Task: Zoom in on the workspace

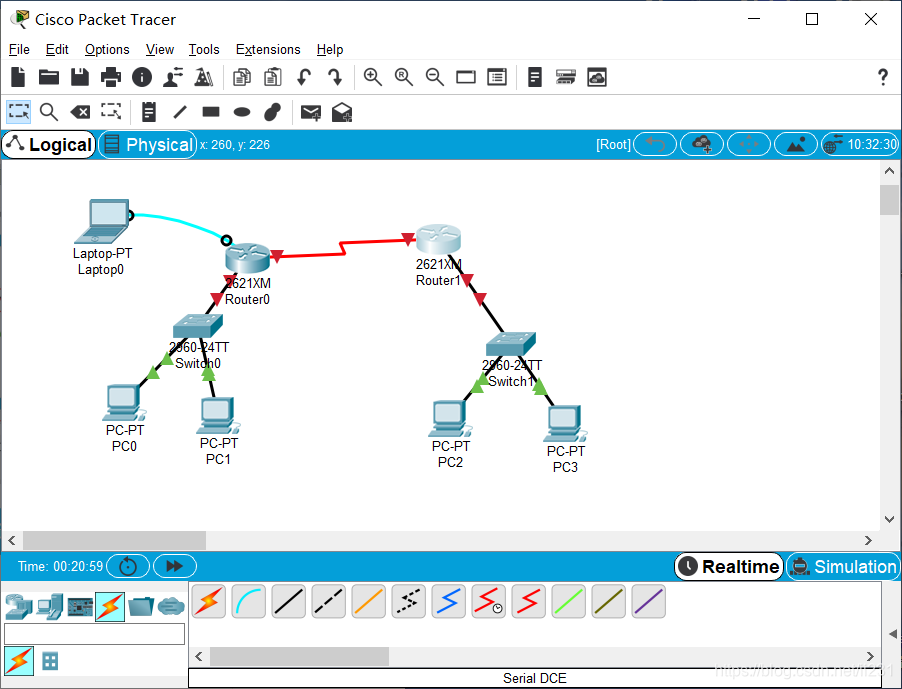Action: [x=373, y=77]
